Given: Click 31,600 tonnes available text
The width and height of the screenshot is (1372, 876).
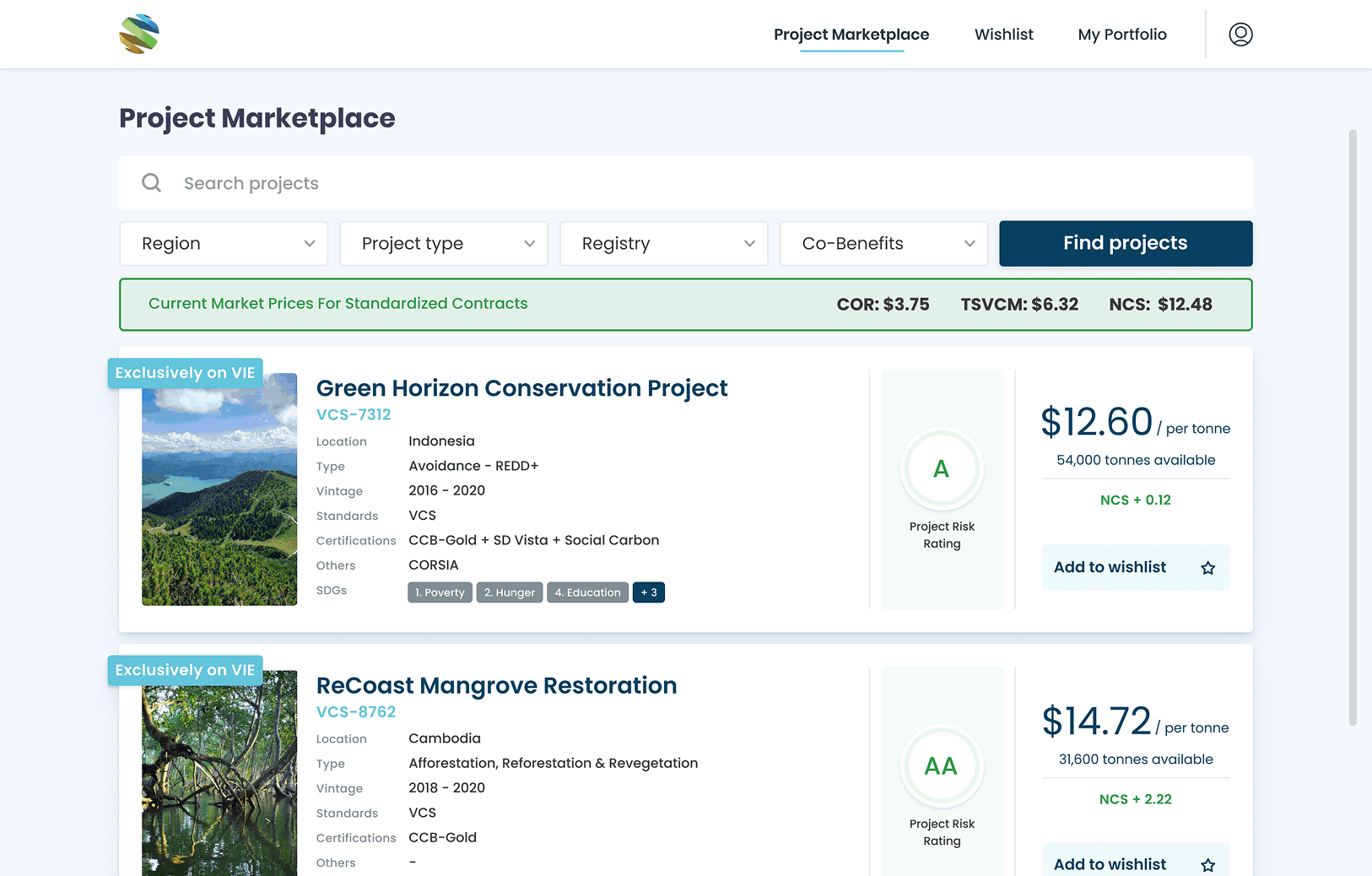Looking at the screenshot, I should point(1136,760).
